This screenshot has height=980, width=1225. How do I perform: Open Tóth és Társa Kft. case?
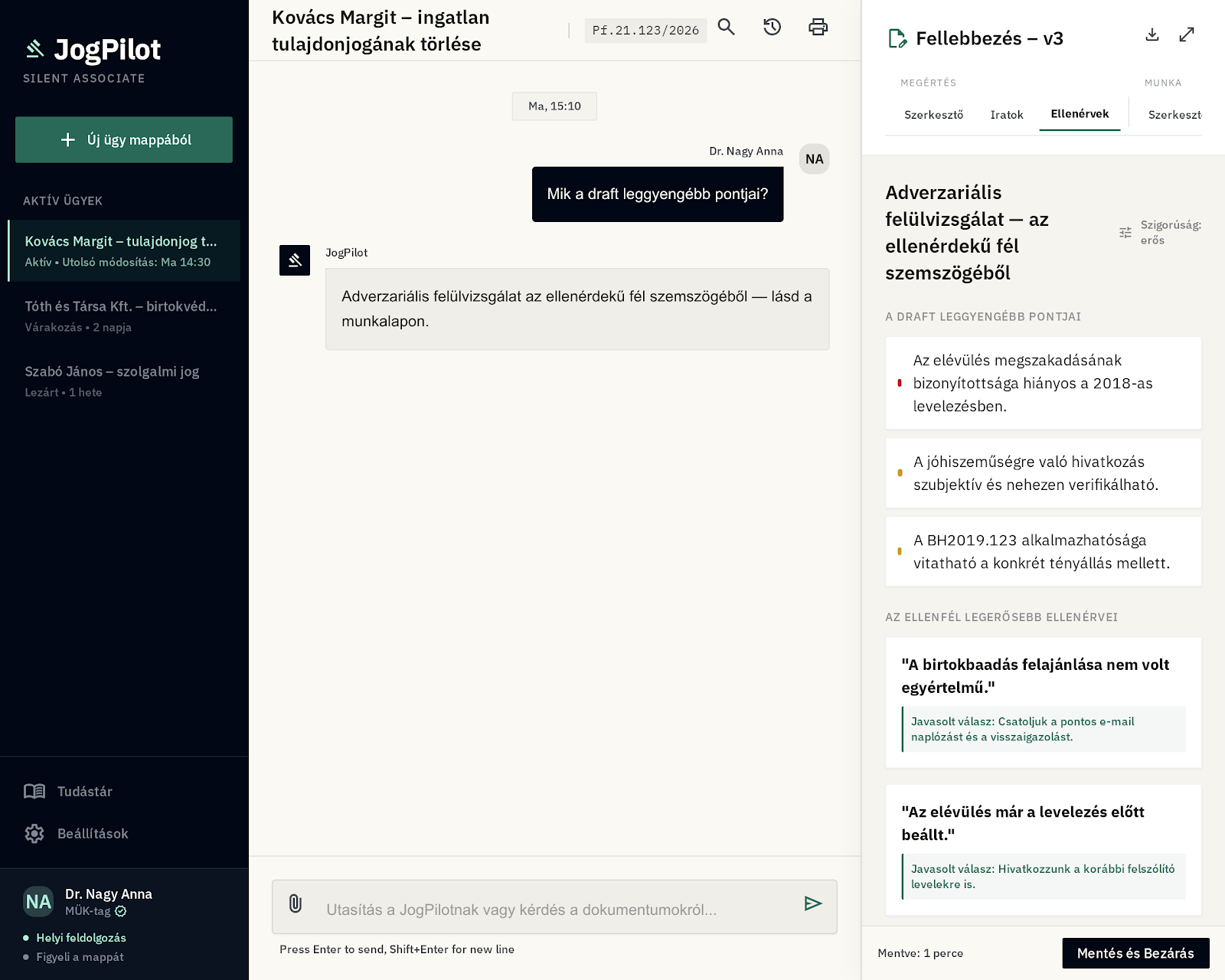point(124,316)
